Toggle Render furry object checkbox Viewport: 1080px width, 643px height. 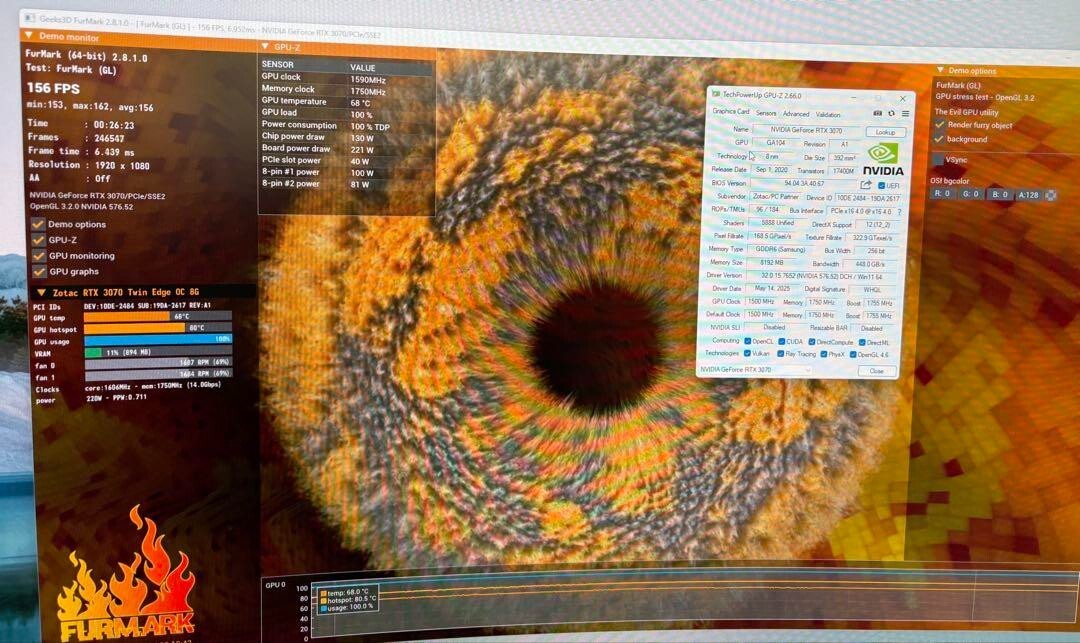(x=939, y=125)
